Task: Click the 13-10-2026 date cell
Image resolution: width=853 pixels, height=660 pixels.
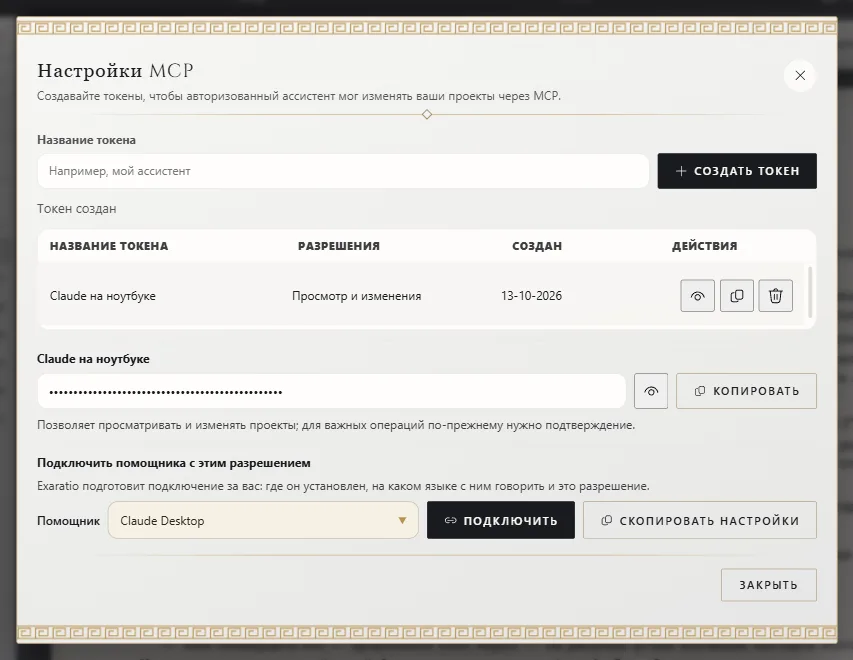Action: (x=531, y=296)
